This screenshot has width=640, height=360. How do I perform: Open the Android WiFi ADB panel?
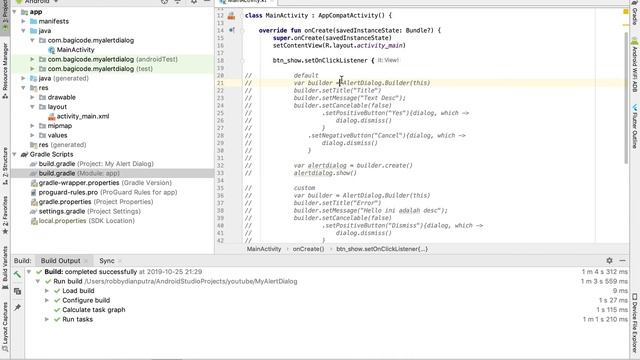[x=635, y=65]
